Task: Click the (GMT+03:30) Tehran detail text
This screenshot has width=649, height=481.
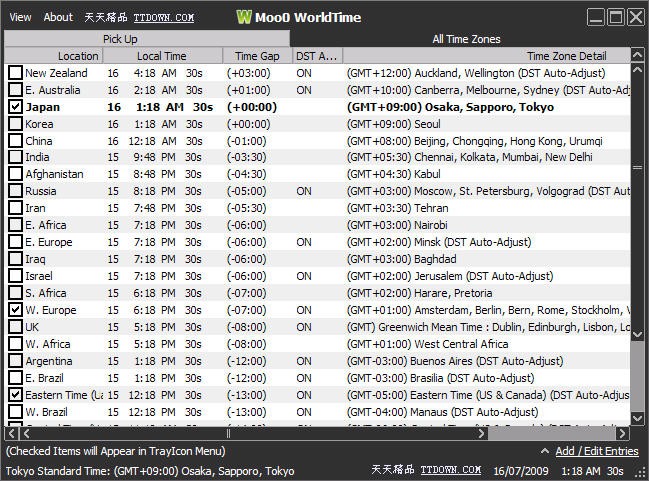Action: 397,208
